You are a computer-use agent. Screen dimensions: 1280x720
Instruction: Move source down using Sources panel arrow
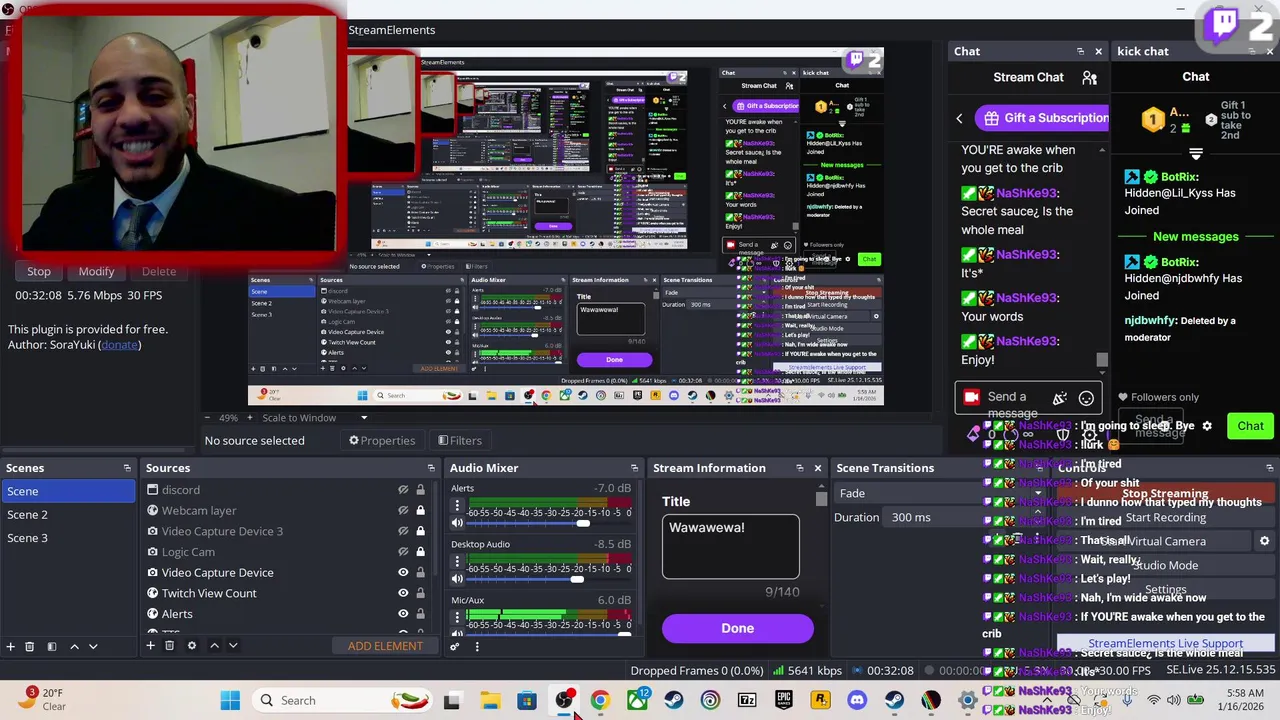click(233, 645)
